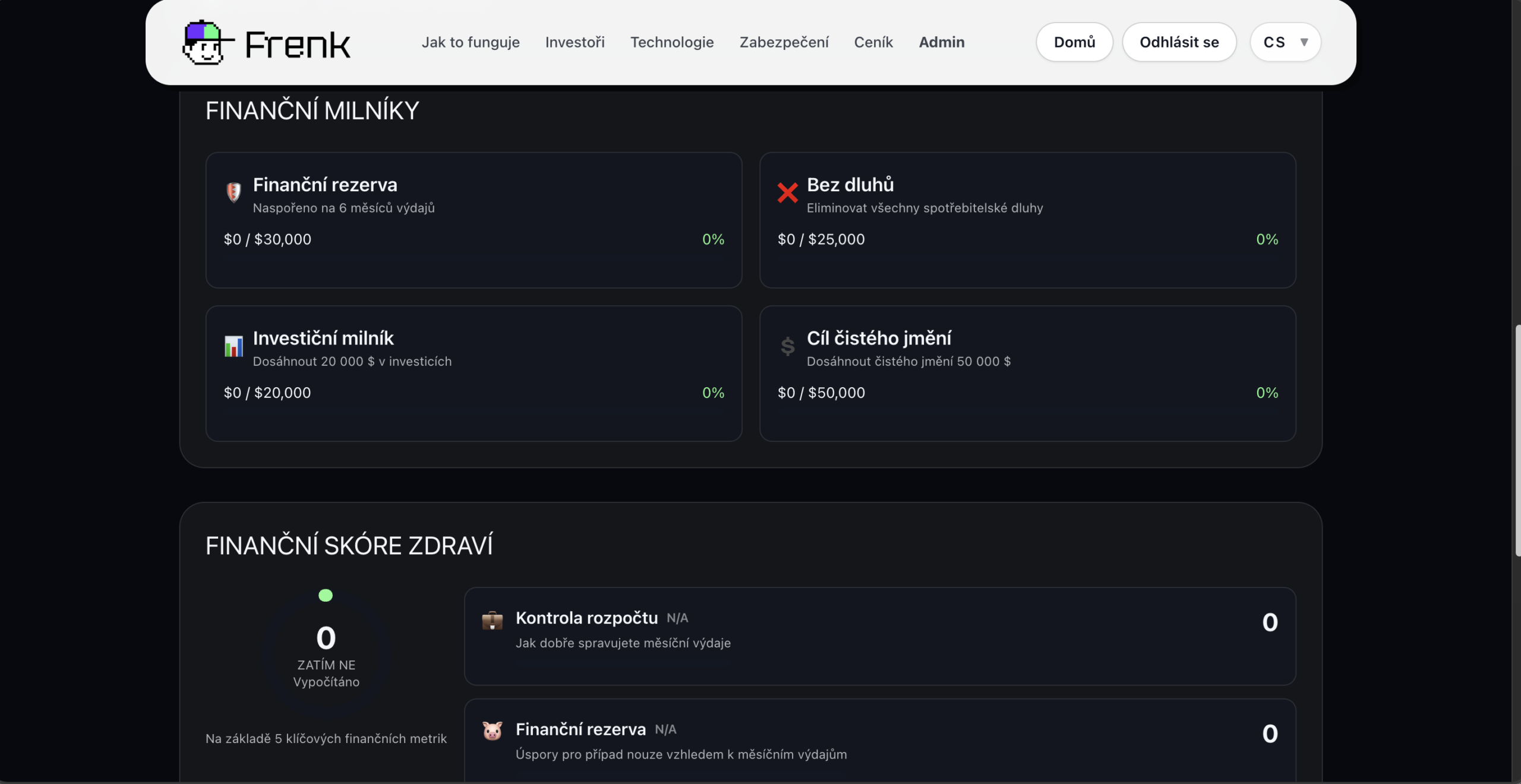This screenshot has width=1521, height=784.
Task: Open the CS language dropdown
Action: 1274,42
